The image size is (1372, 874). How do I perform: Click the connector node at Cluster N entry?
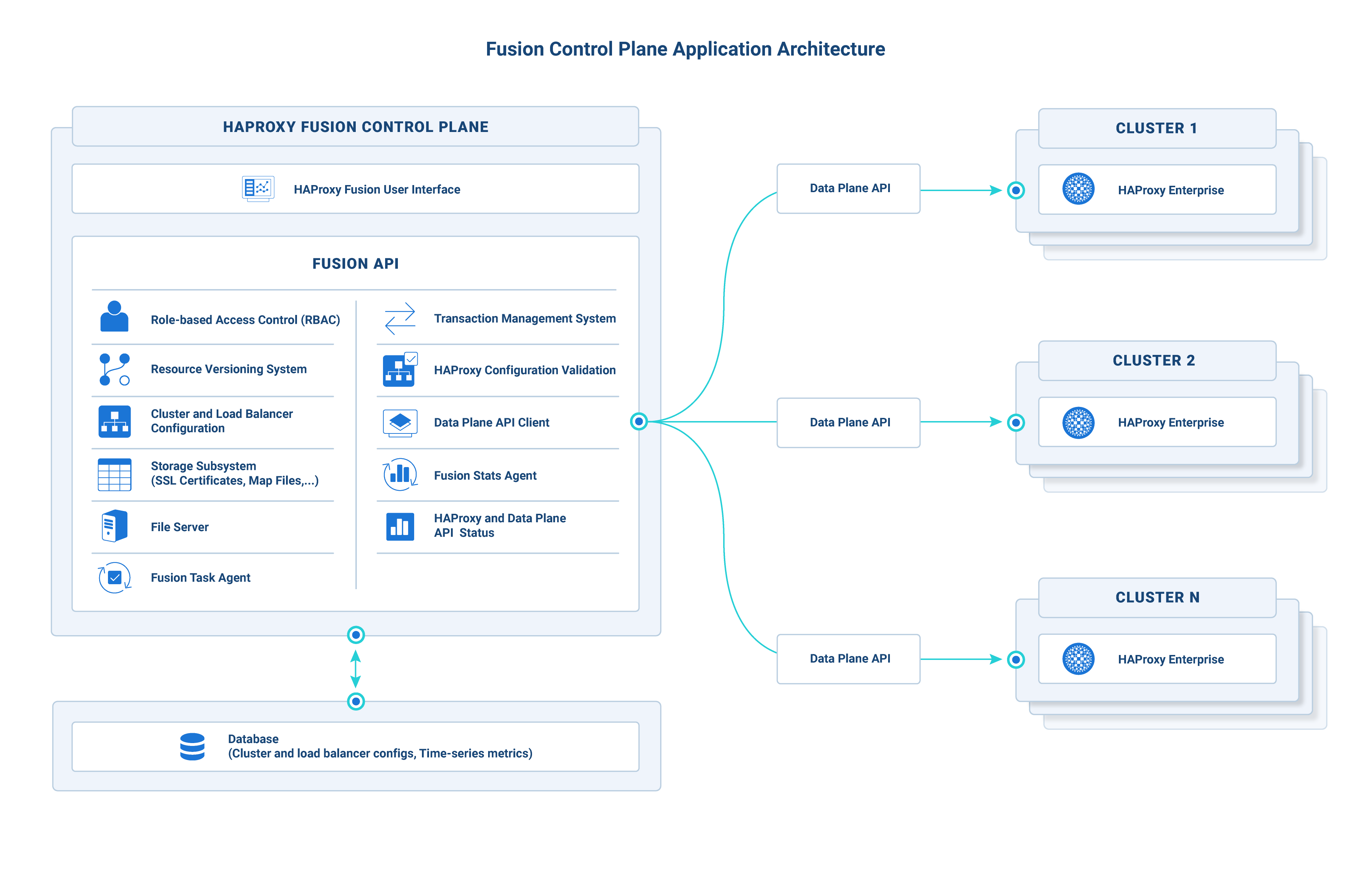(1016, 659)
